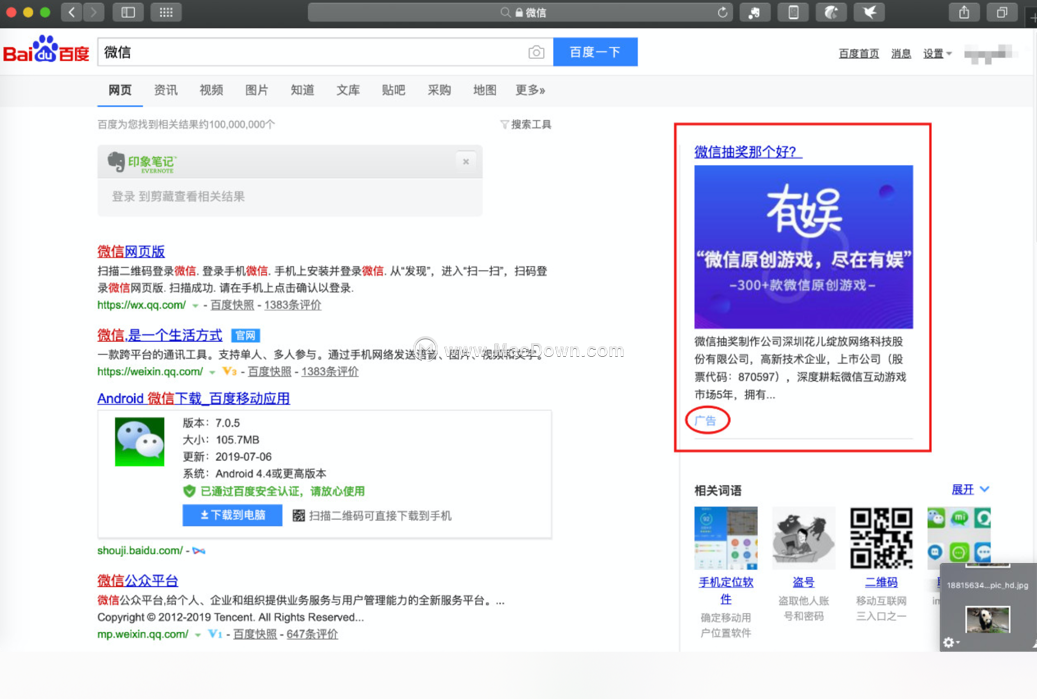This screenshot has width=1037, height=699.
Task: Go to 百度首页
Action: 859,54
